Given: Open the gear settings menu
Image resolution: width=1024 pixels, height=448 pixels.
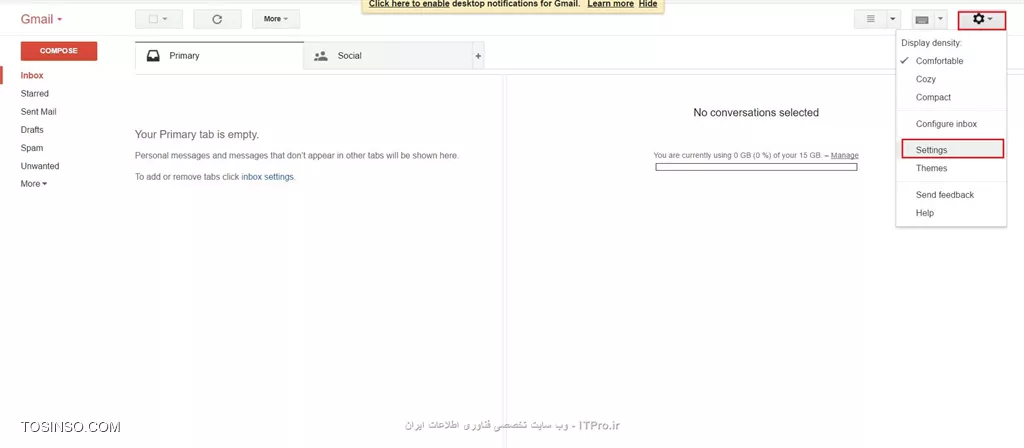Looking at the screenshot, I should click(x=982, y=20).
